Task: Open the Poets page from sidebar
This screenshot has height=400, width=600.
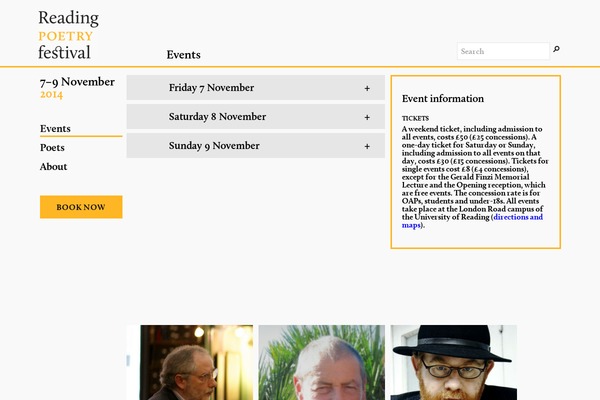Action: (x=52, y=148)
